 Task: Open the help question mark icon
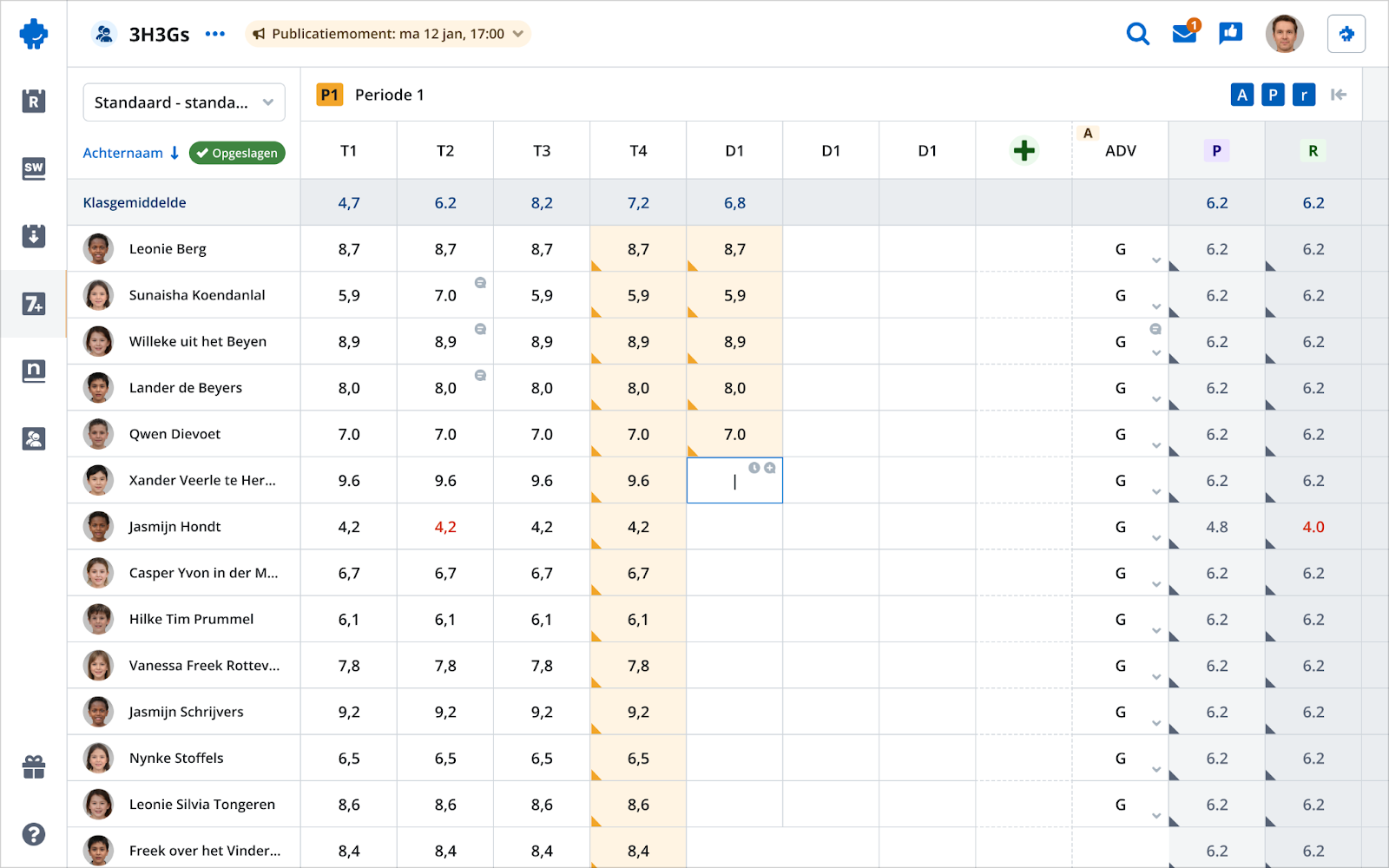coord(34,834)
